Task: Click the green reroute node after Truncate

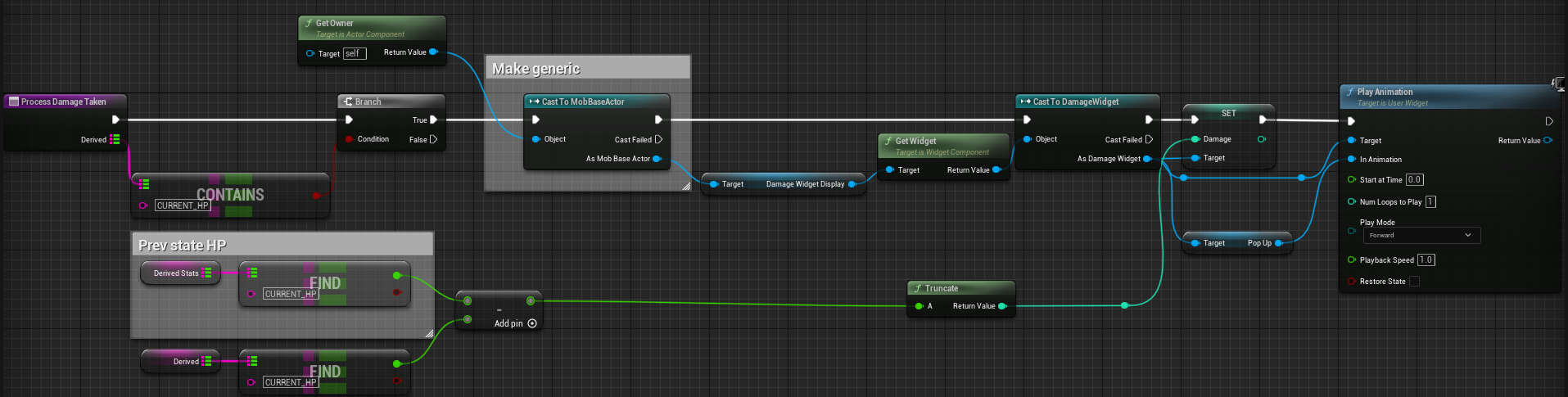Action: click(x=1124, y=305)
